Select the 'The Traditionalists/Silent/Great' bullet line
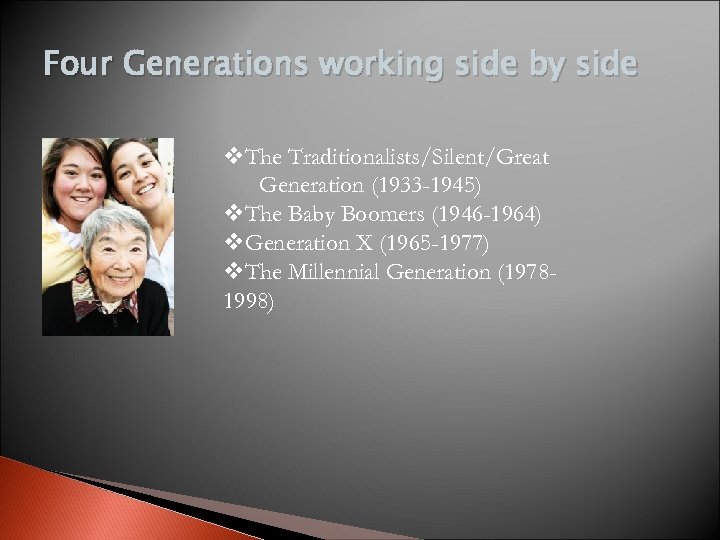Image resolution: width=720 pixels, height=540 pixels. [x=387, y=157]
